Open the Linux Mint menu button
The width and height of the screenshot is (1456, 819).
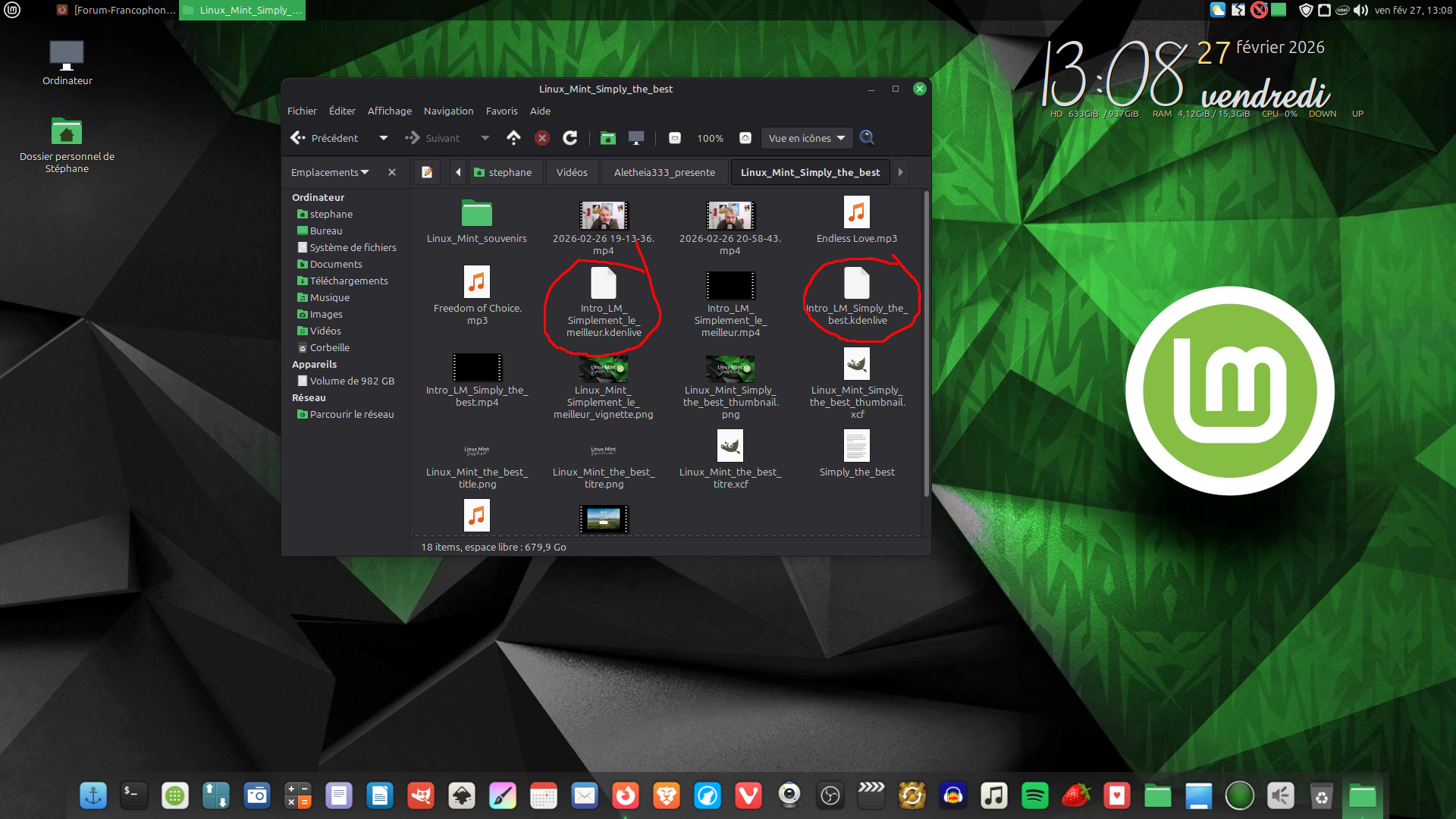(x=12, y=10)
